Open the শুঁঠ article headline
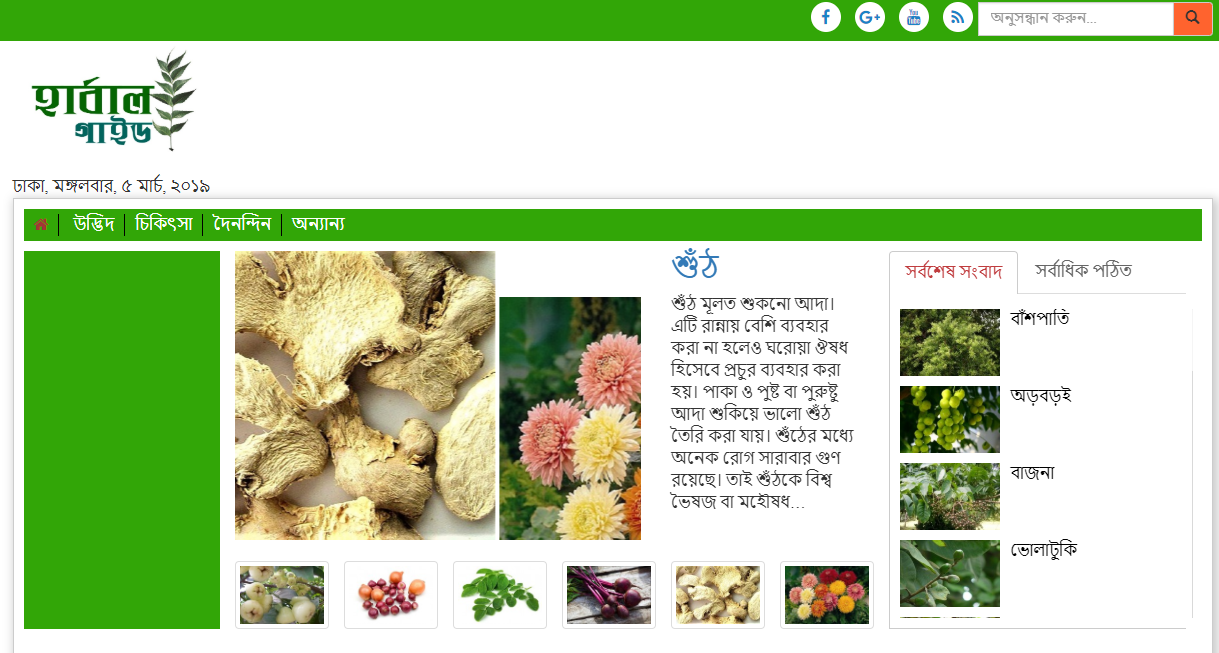 point(696,266)
